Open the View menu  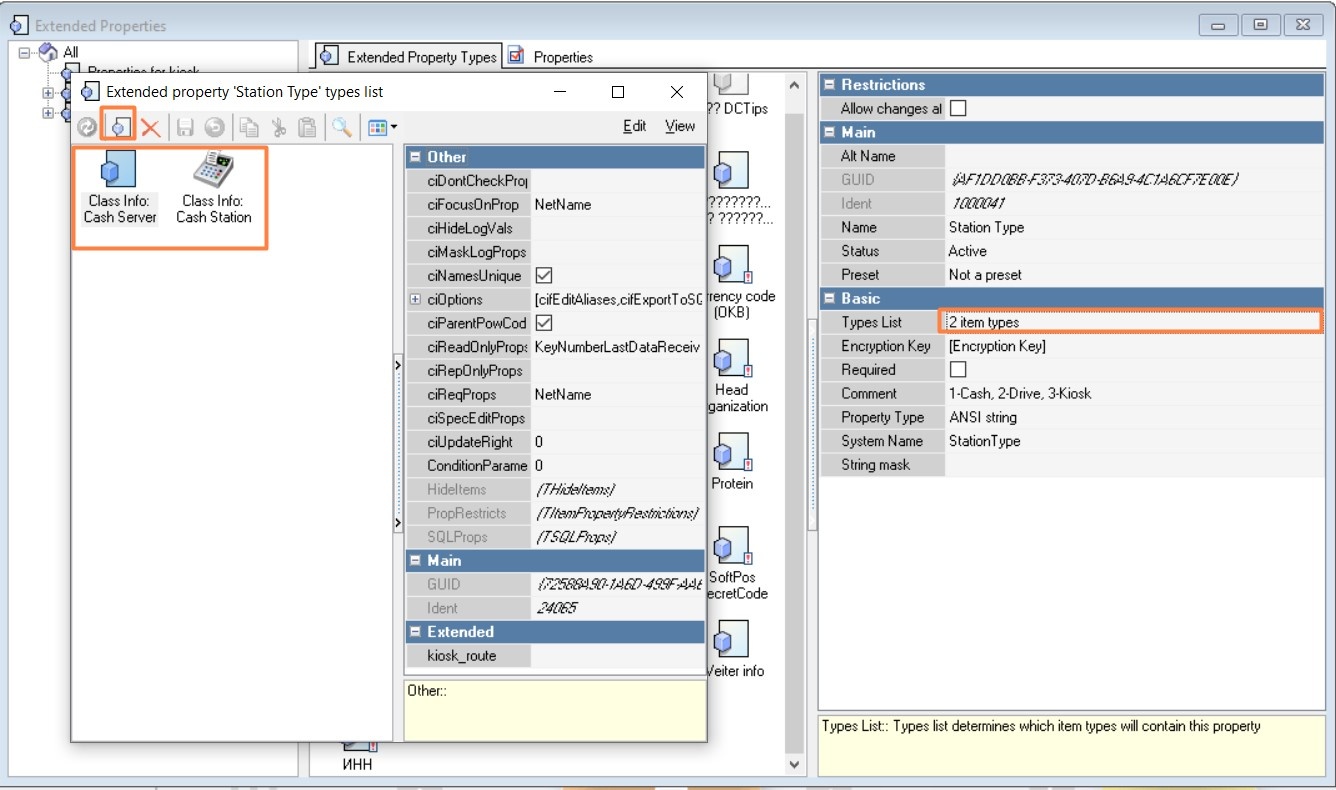[680, 126]
